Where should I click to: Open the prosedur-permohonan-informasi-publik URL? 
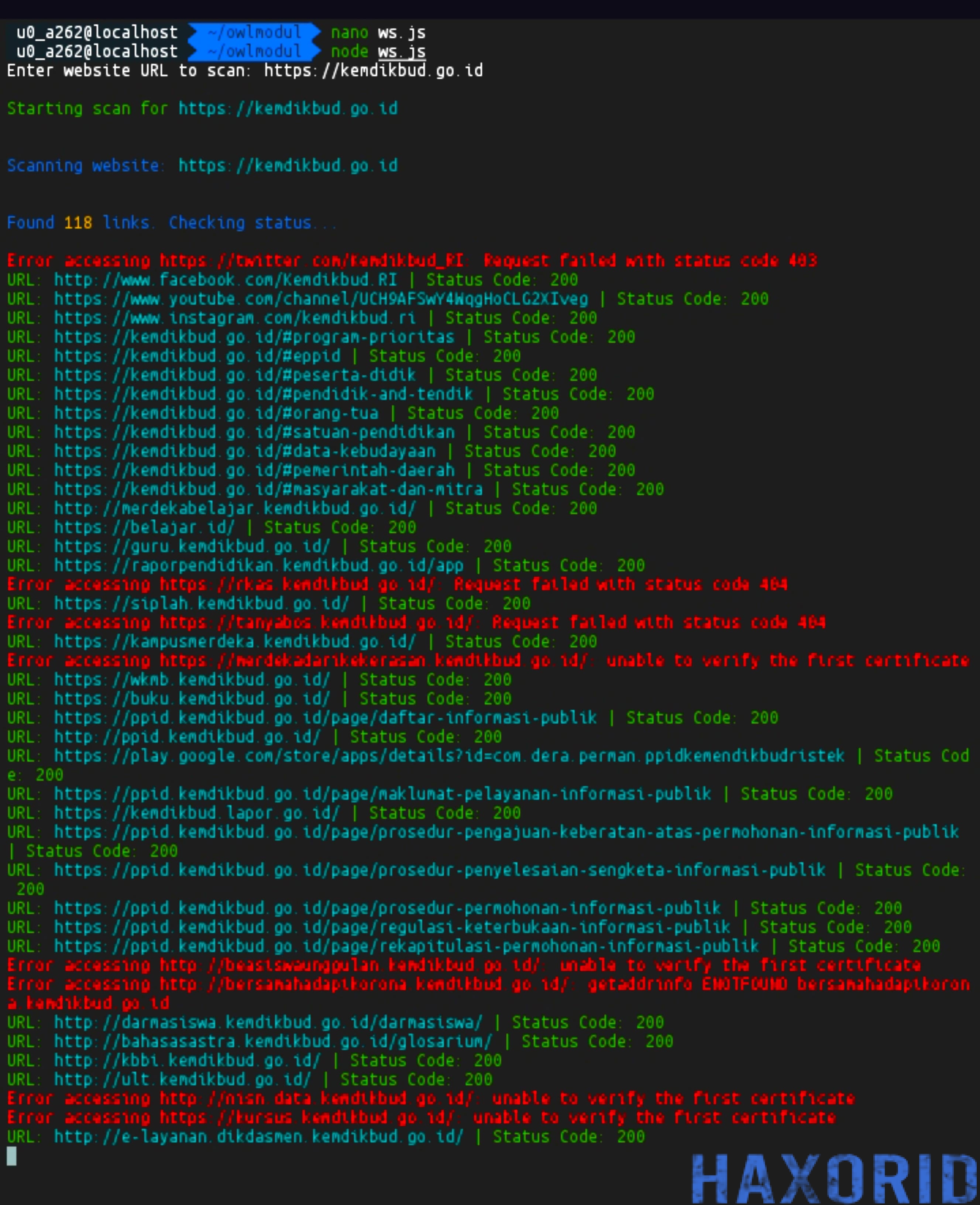[387, 909]
